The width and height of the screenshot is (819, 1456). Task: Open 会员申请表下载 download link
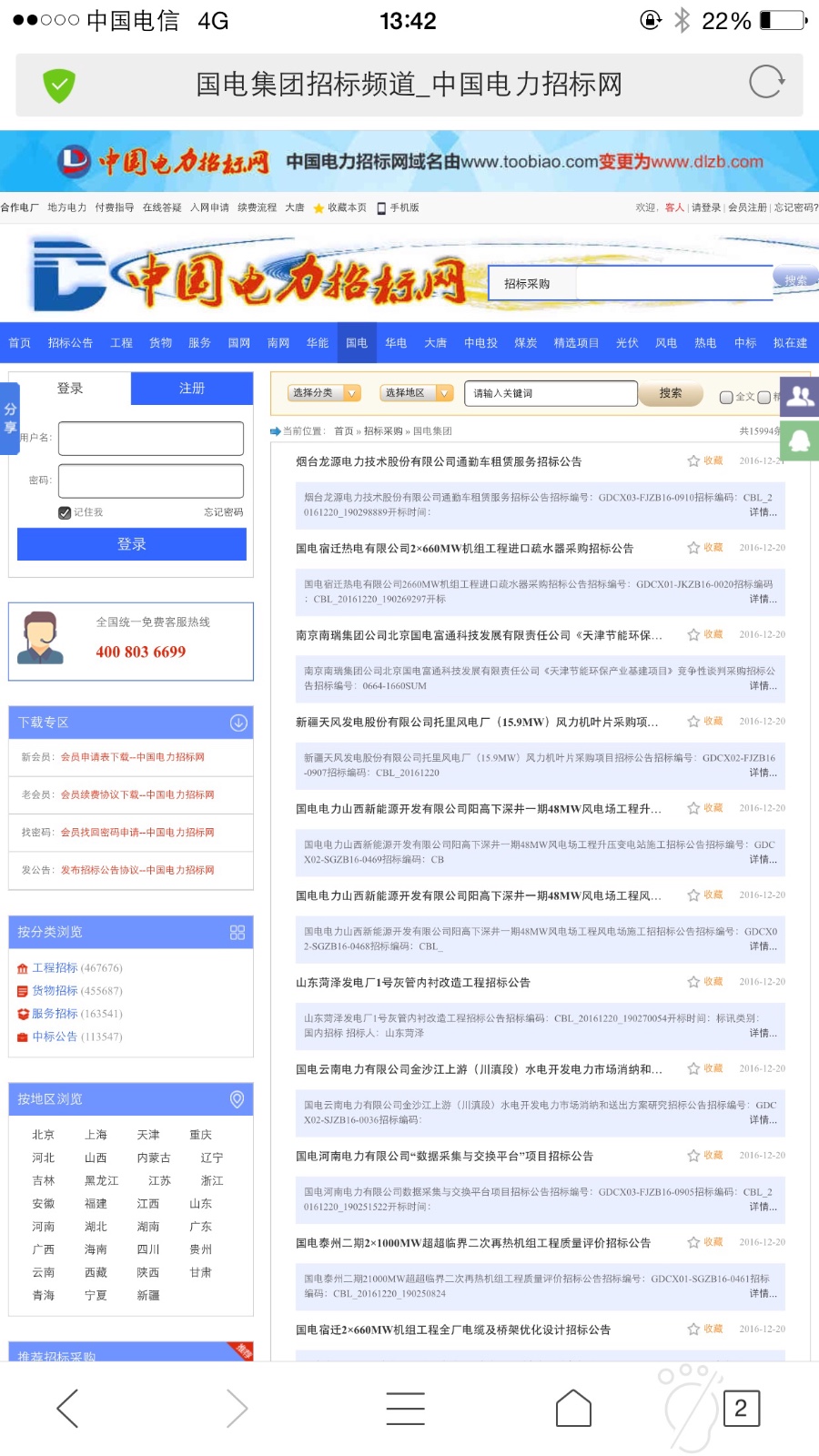[133, 757]
